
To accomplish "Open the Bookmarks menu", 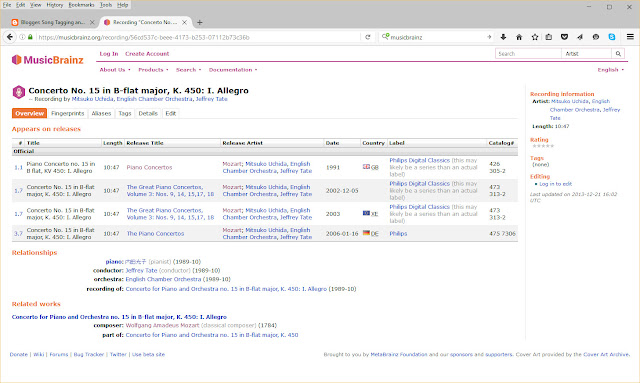I will 81,5.
